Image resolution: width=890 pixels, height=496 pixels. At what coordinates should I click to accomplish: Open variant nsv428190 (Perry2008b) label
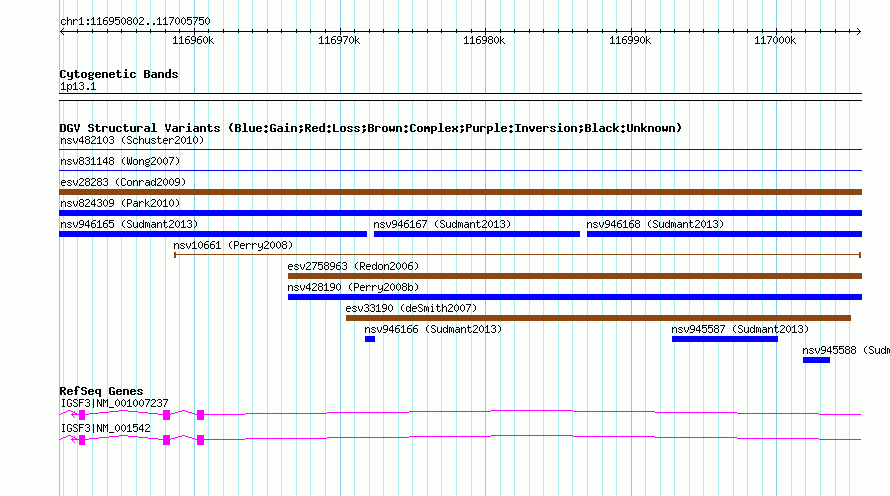[x=353, y=287]
